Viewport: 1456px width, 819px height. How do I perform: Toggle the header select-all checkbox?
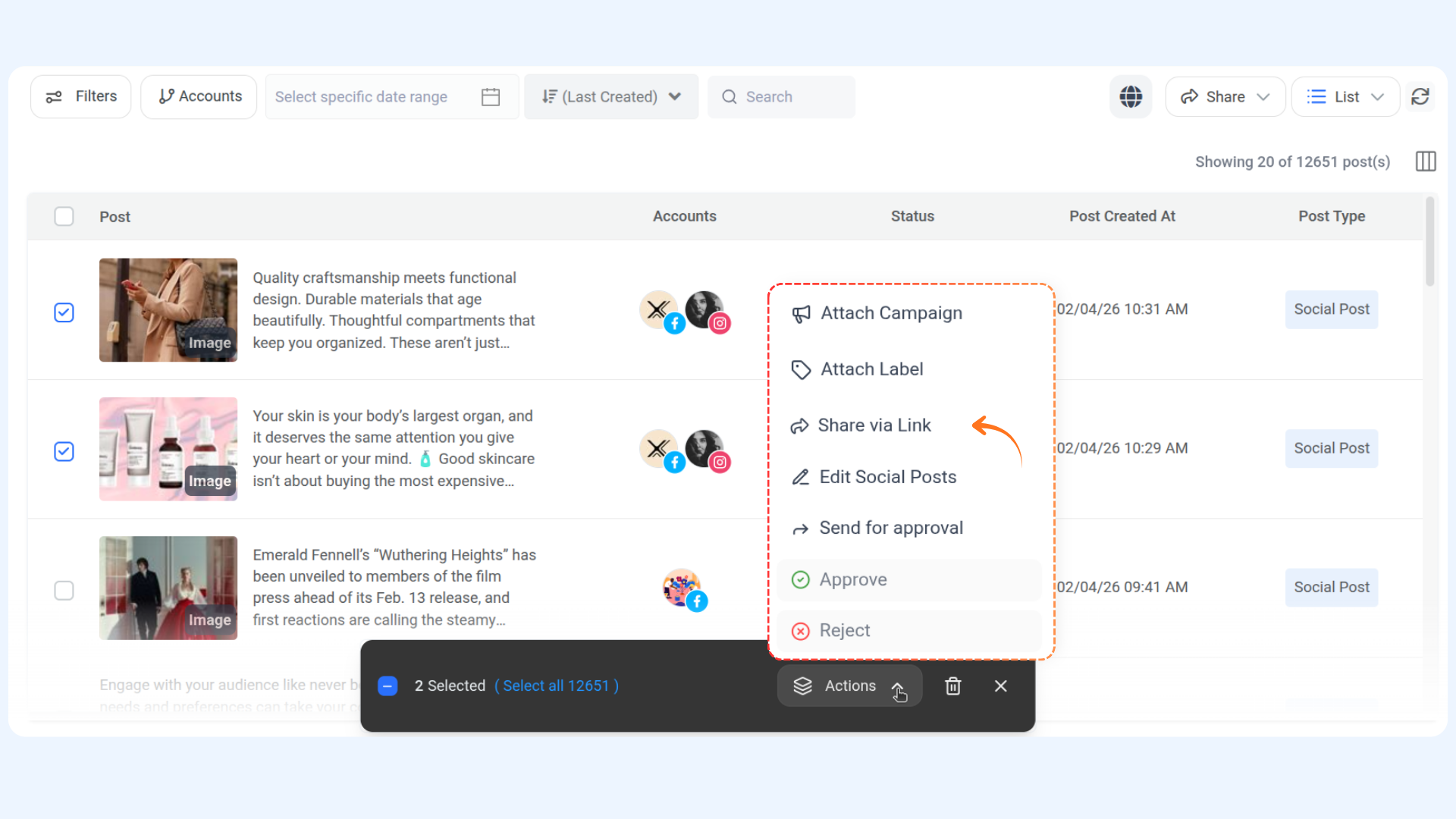pos(64,217)
